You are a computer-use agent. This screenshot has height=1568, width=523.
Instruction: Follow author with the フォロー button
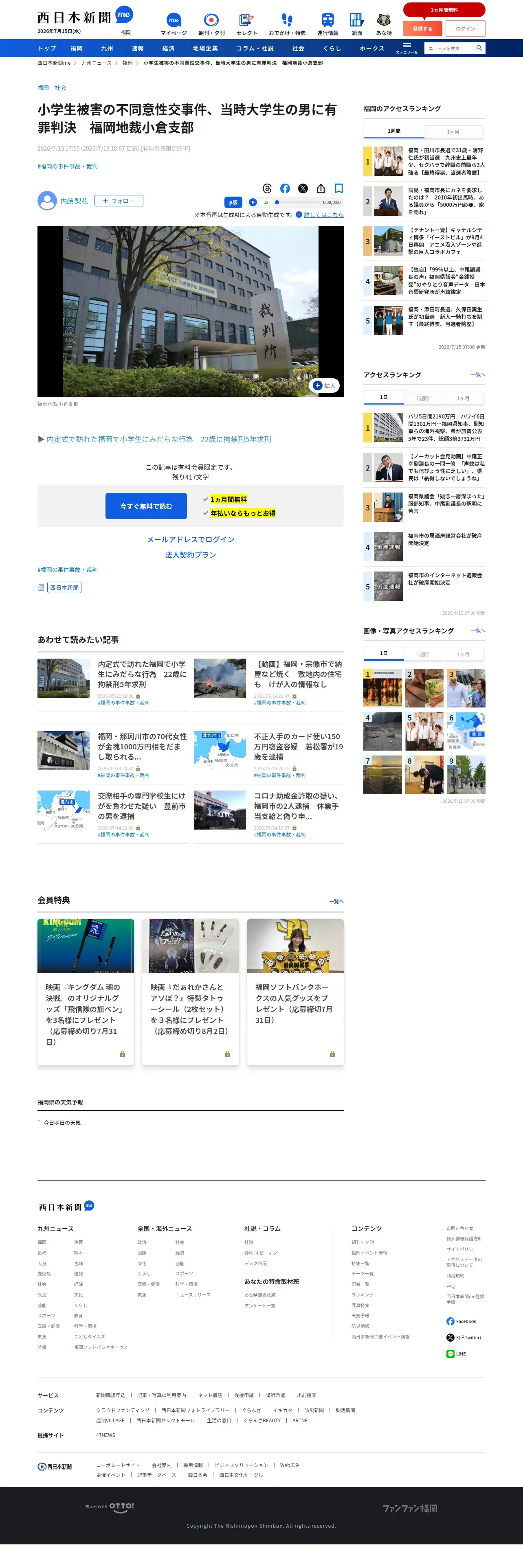(119, 201)
